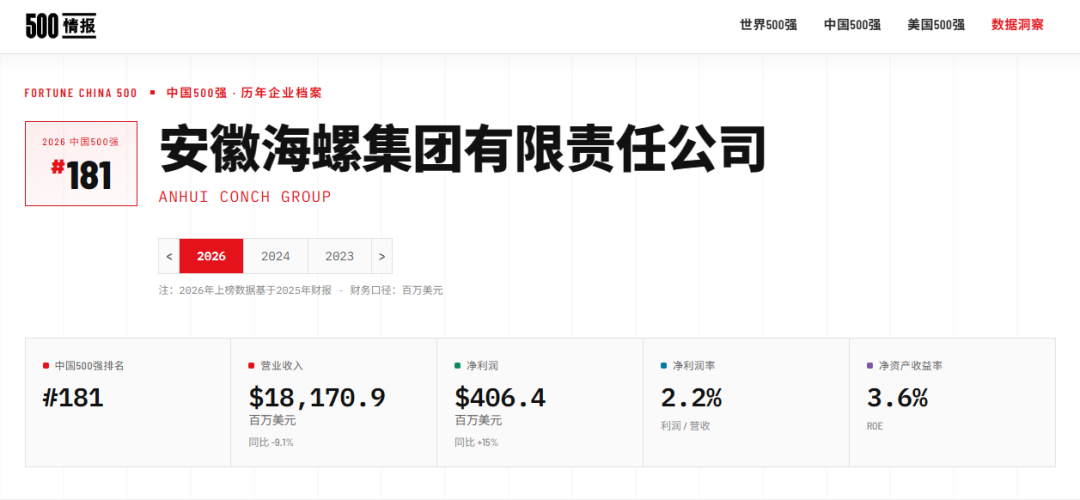Viewport: 1080px width, 500px height.
Task: Click the 净利润率 card label
Action: pos(694,366)
